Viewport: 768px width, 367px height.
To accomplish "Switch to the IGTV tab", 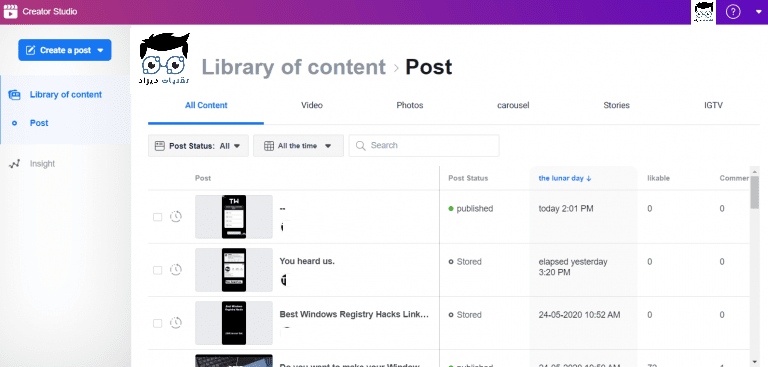I will click(x=713, y=105).
